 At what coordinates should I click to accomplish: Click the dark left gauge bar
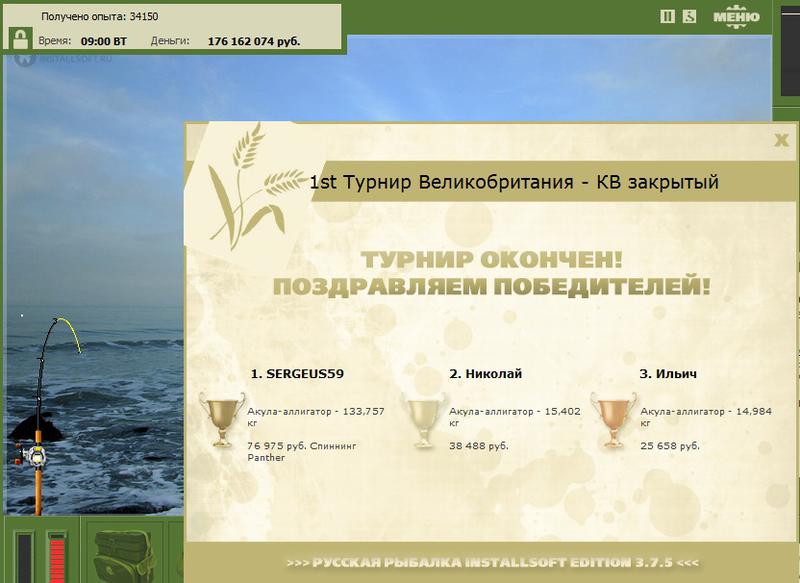click(23, 557)
